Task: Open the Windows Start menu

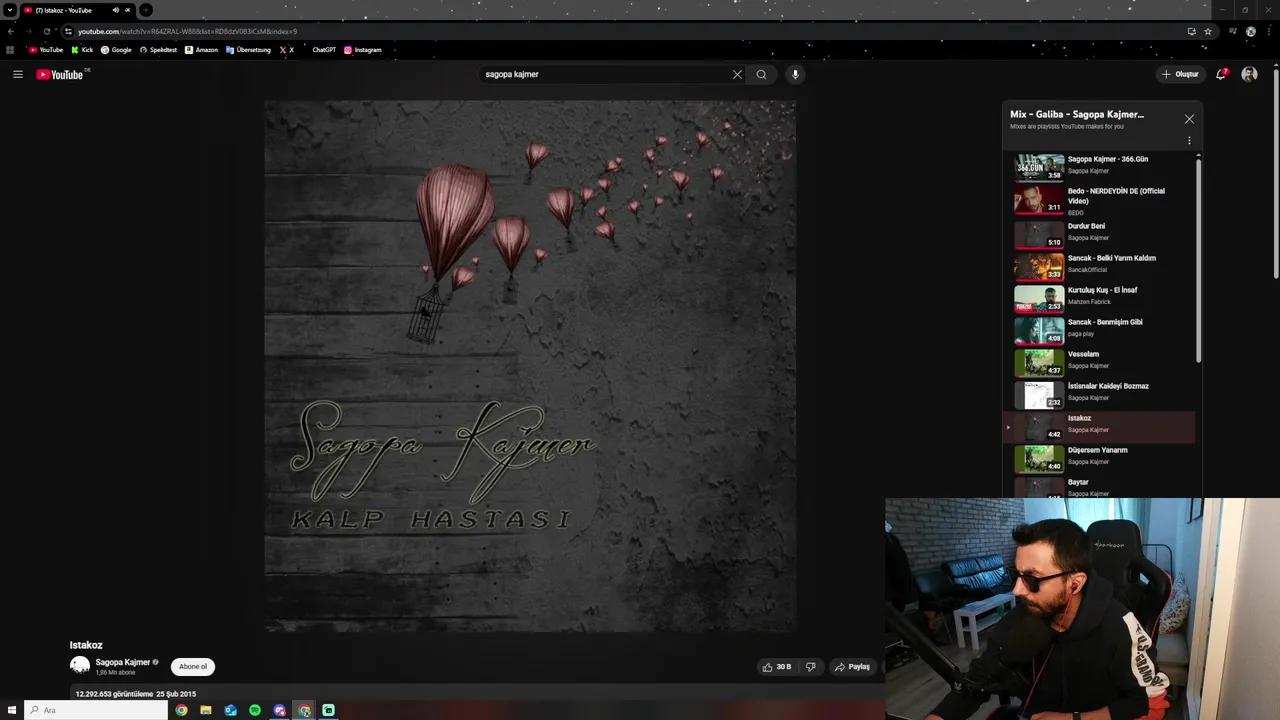Action: [12, 710]
